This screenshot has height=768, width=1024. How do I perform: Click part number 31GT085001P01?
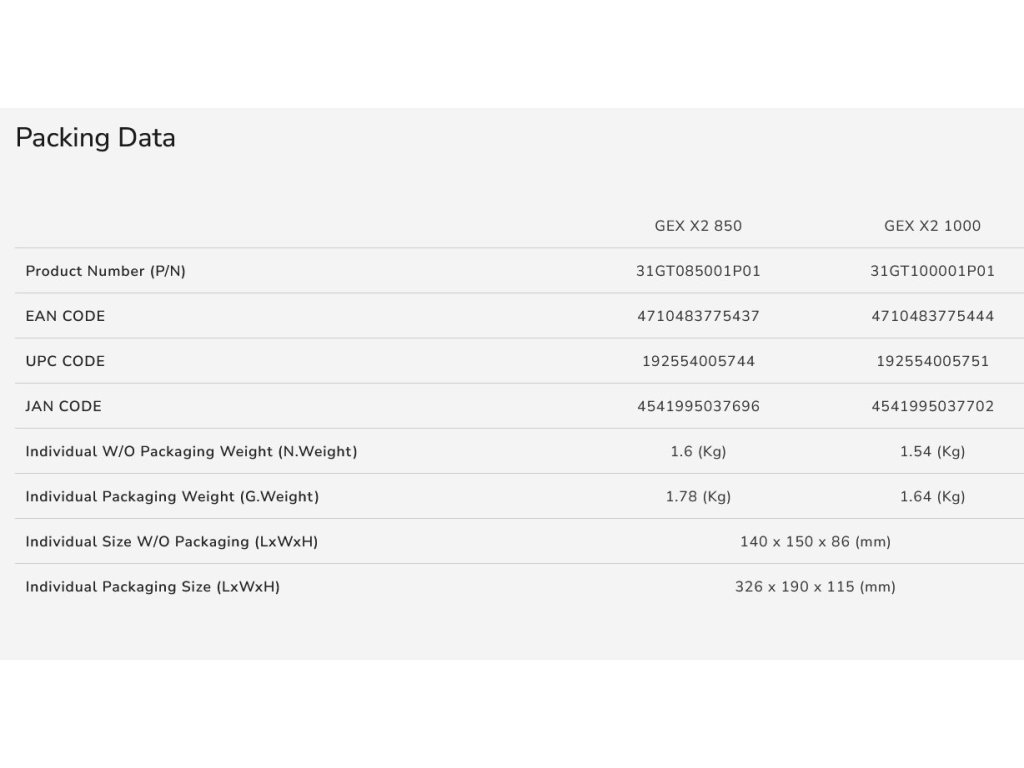click(698, 271)
